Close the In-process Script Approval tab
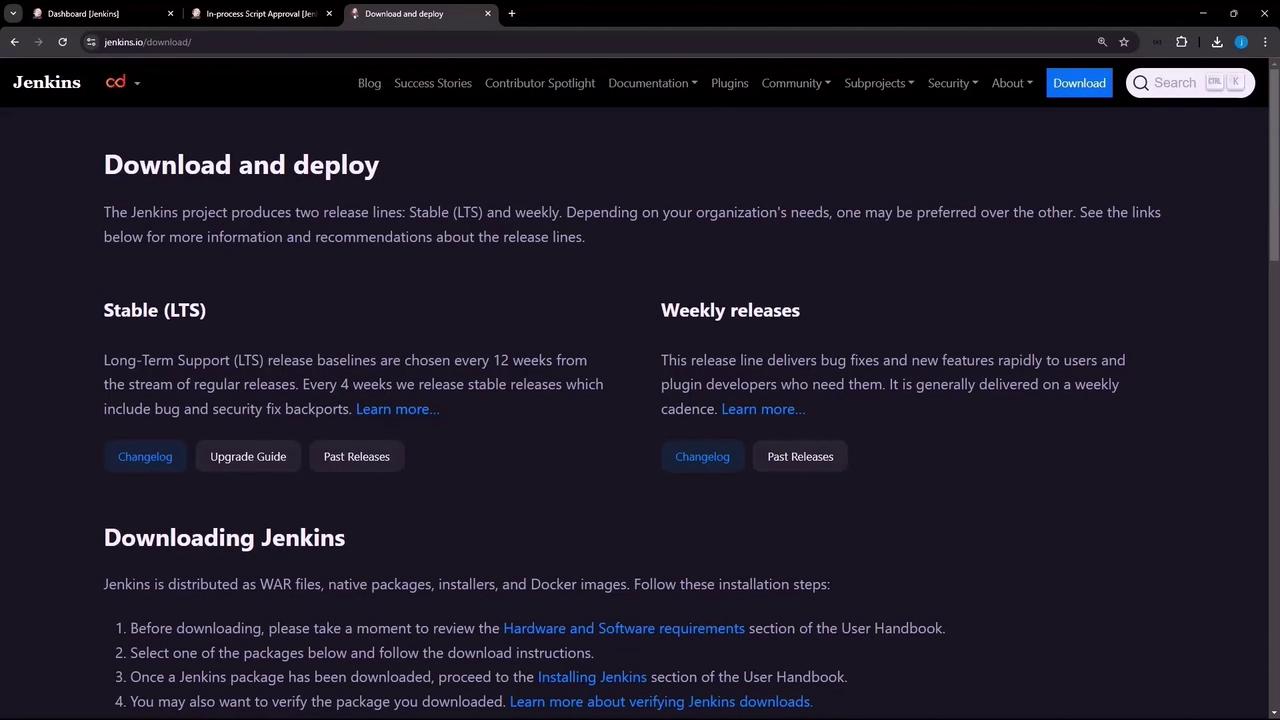The height and width of the screenshot is (720, 1280). (x=329, y=13)
